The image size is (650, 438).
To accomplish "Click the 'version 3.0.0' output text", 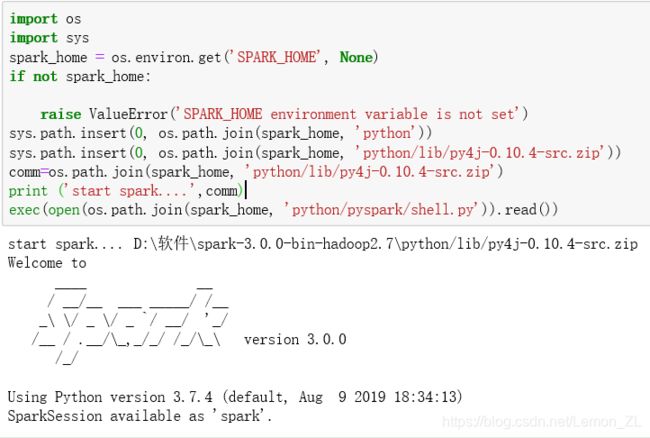I will [295, 340].
